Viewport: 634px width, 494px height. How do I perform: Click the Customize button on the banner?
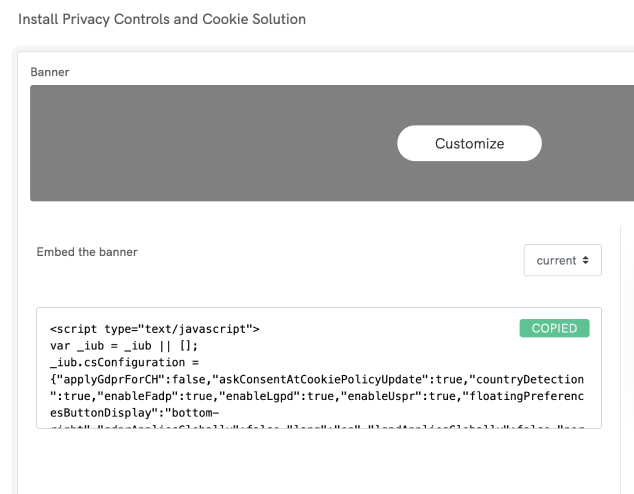pos(469,143)
